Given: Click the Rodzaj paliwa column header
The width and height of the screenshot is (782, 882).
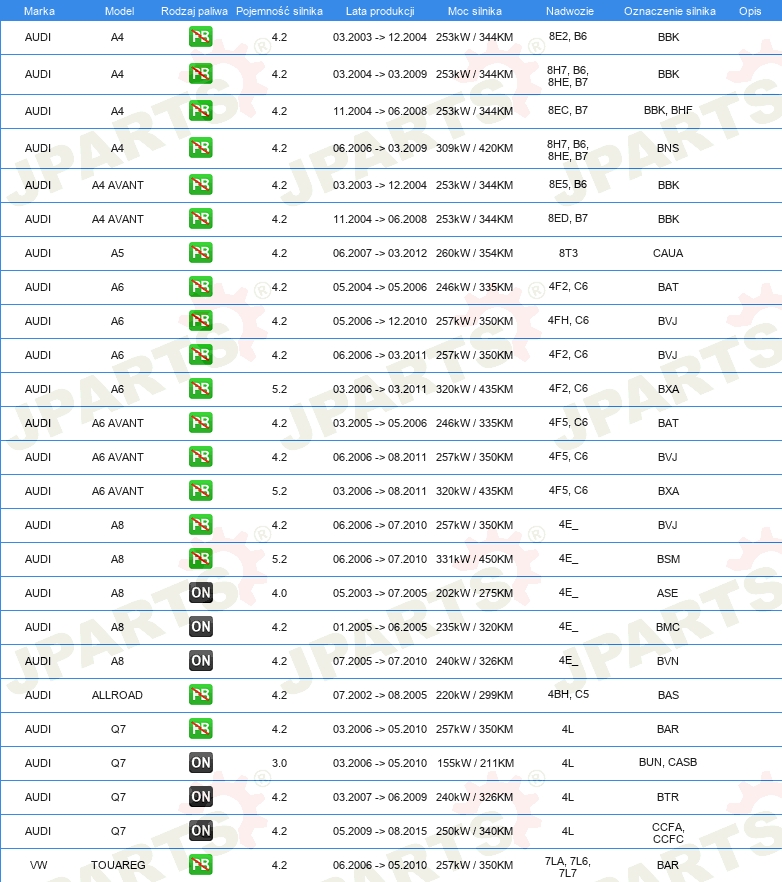Looking at the screenshot, I should click(x=194, y=11).
